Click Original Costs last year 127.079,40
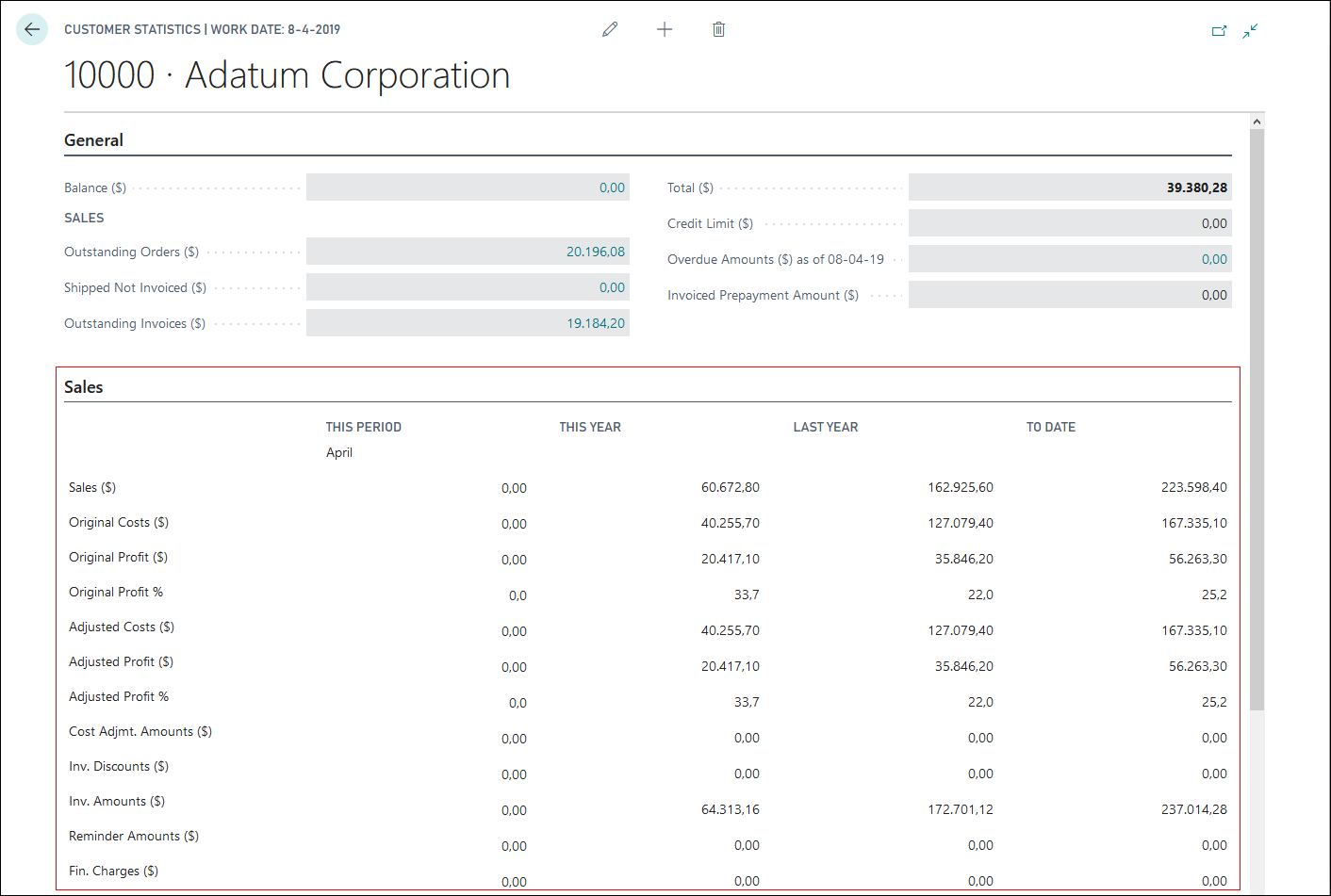This screenshot has height=896, width=1331. pos(961,523)
